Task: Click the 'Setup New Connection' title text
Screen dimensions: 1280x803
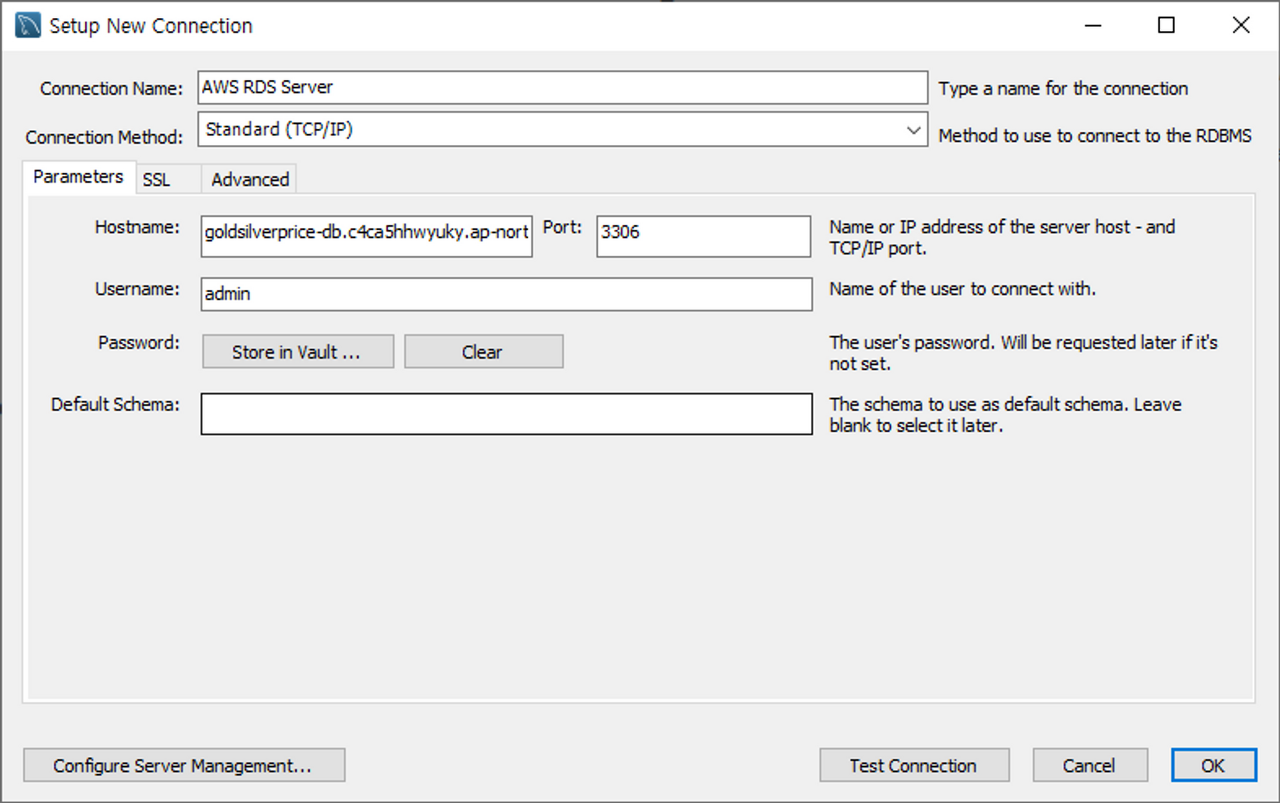Action: (151, 26)
